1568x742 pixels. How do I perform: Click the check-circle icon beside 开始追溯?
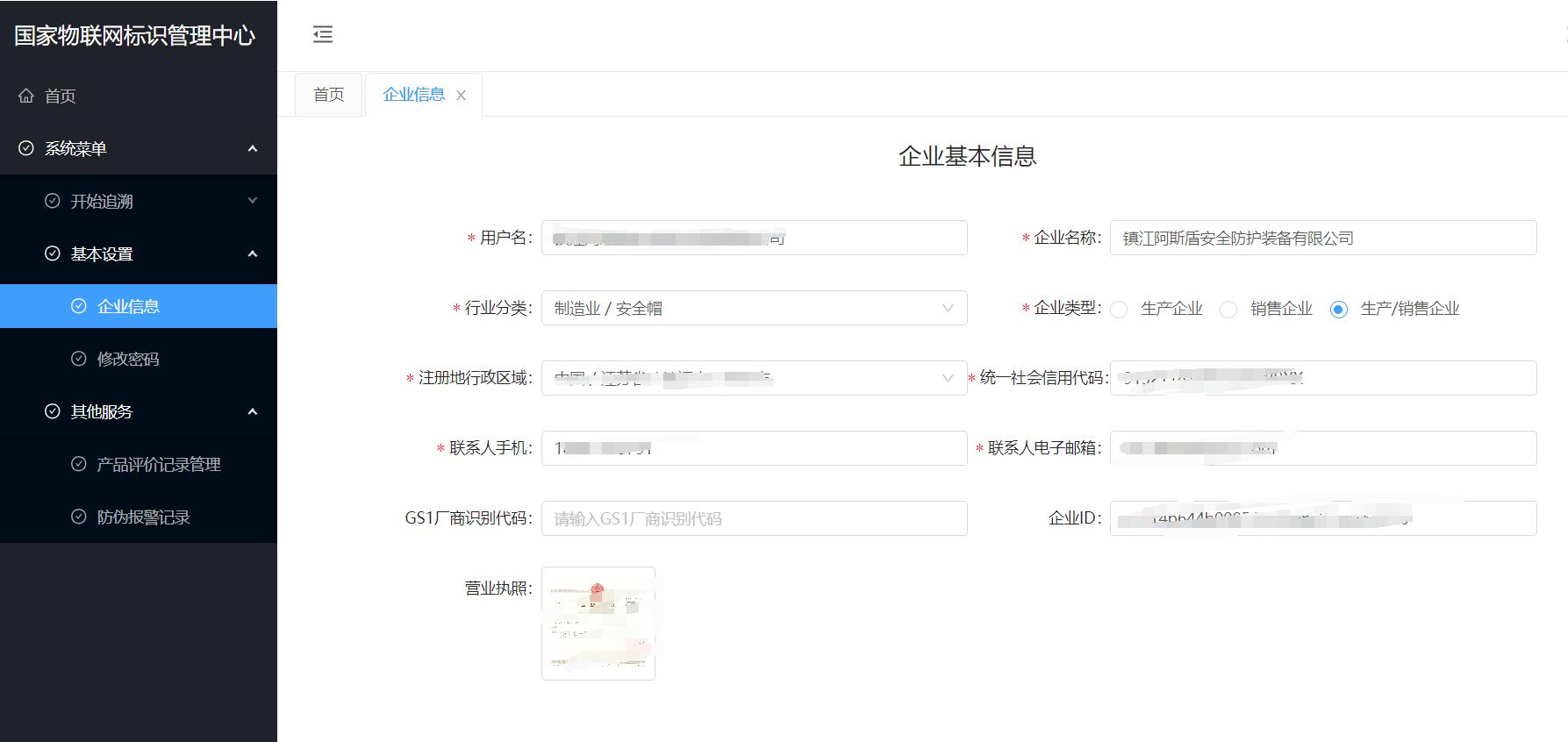[53, 201]
